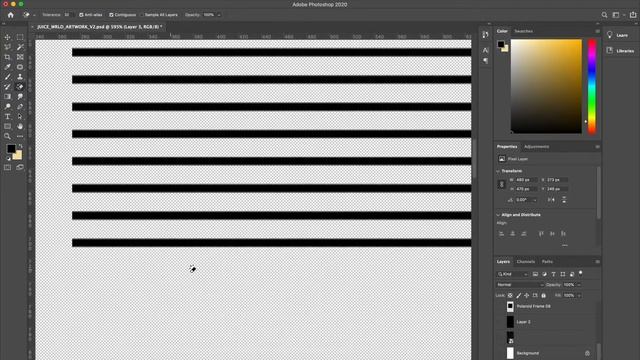This screenshot has width=640, height=360.
Task: Pick a color in the color field
Action: click(x=546, y=86)
